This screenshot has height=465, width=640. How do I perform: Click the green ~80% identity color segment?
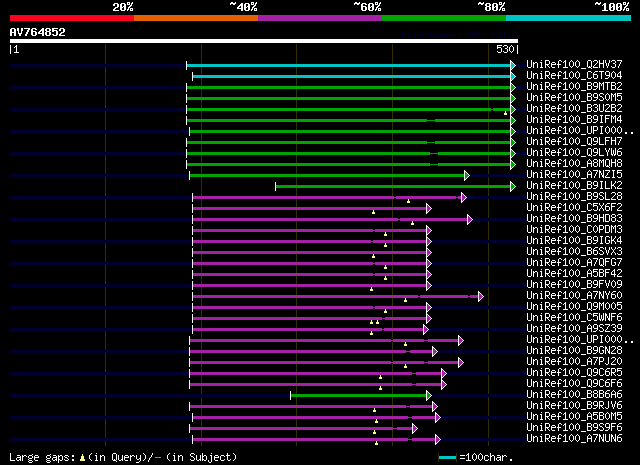pyautogui.click(x=444, y=18)
